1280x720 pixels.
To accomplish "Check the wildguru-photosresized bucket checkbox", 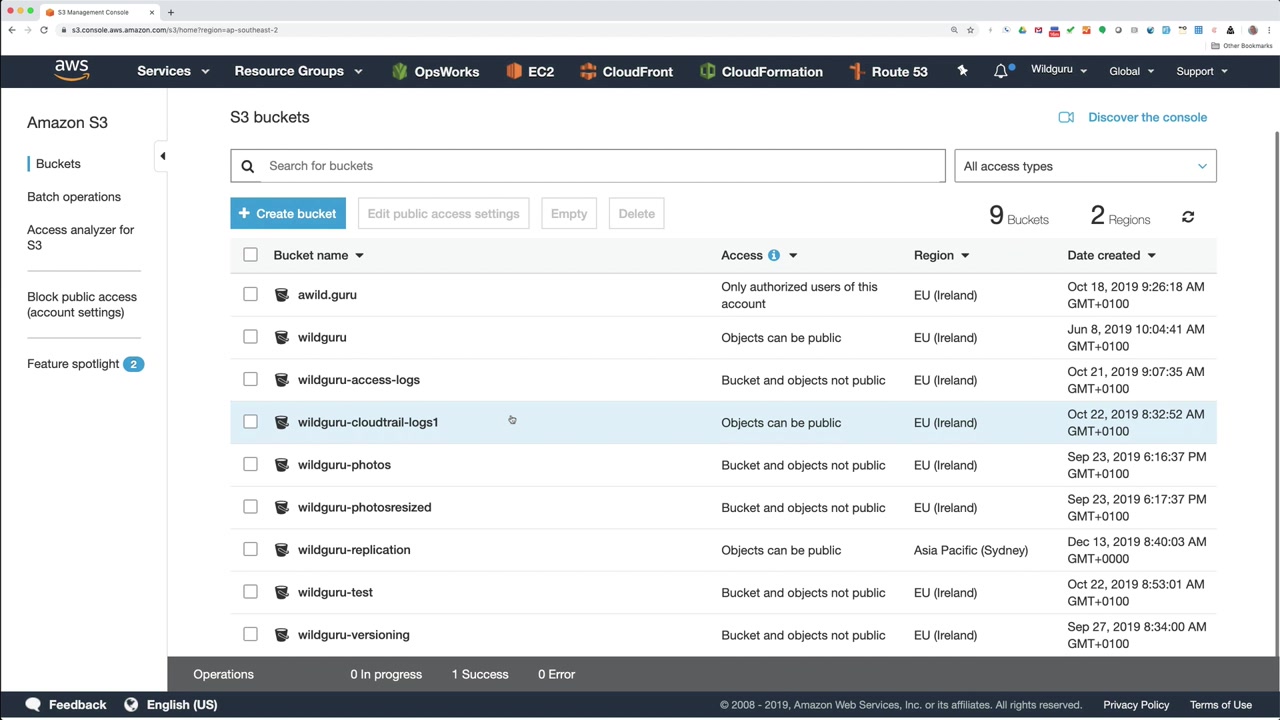I will [250, 507].
